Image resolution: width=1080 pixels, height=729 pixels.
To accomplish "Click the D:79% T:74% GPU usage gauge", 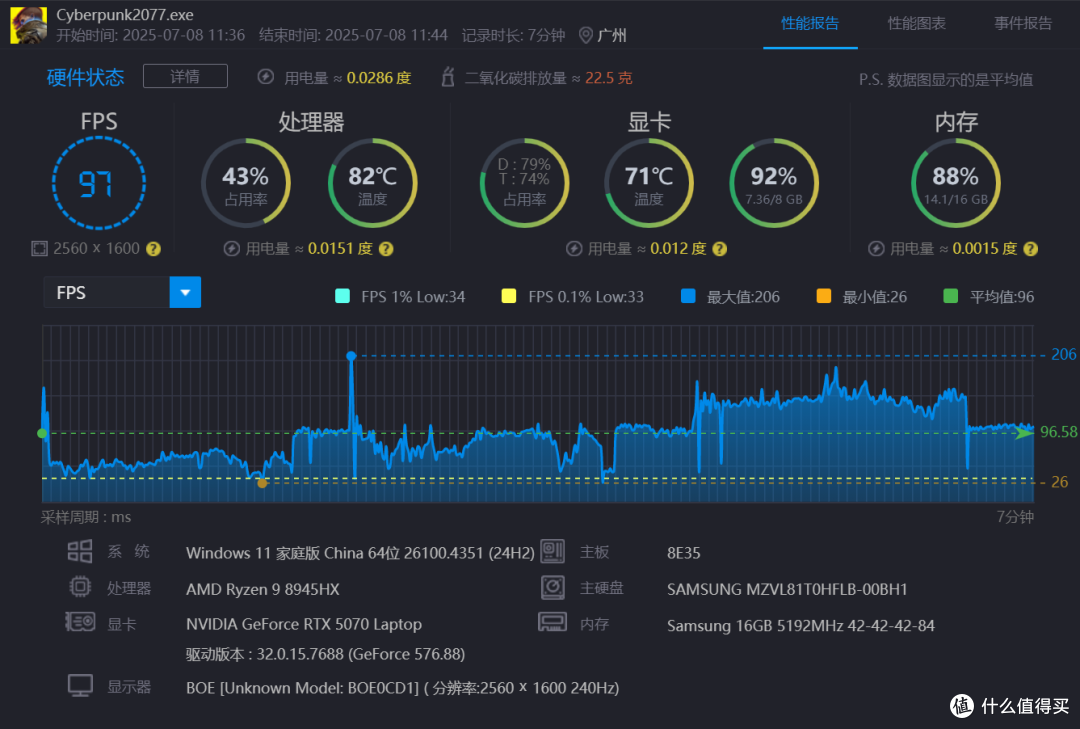I will pyautogui.click(x=525, y=183).
